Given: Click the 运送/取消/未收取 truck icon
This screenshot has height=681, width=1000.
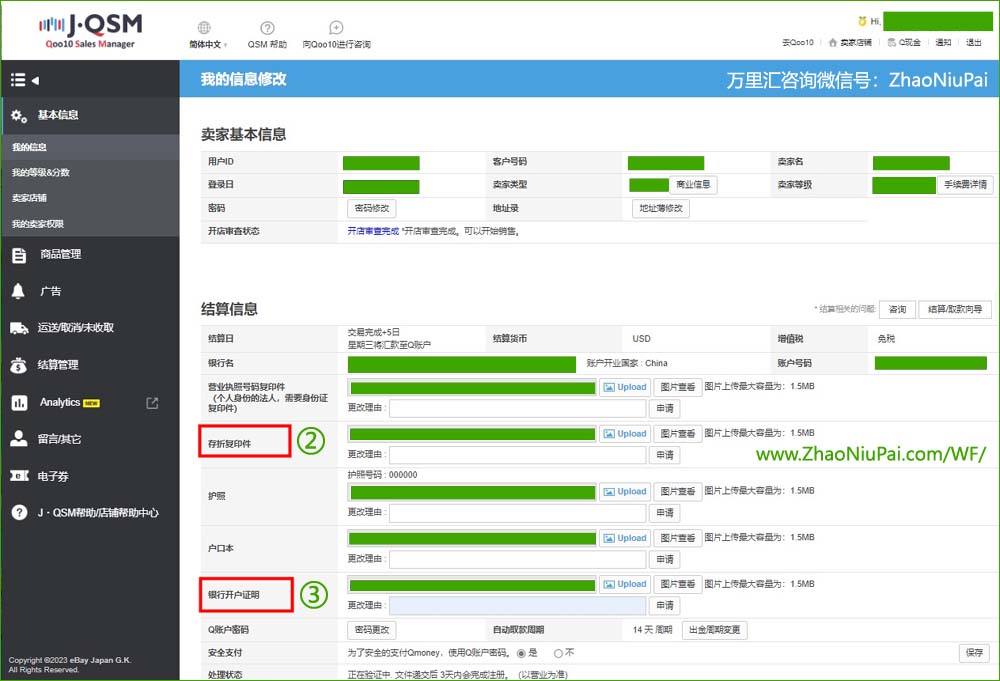Looking at the screenshot, I should pos(19,328).
